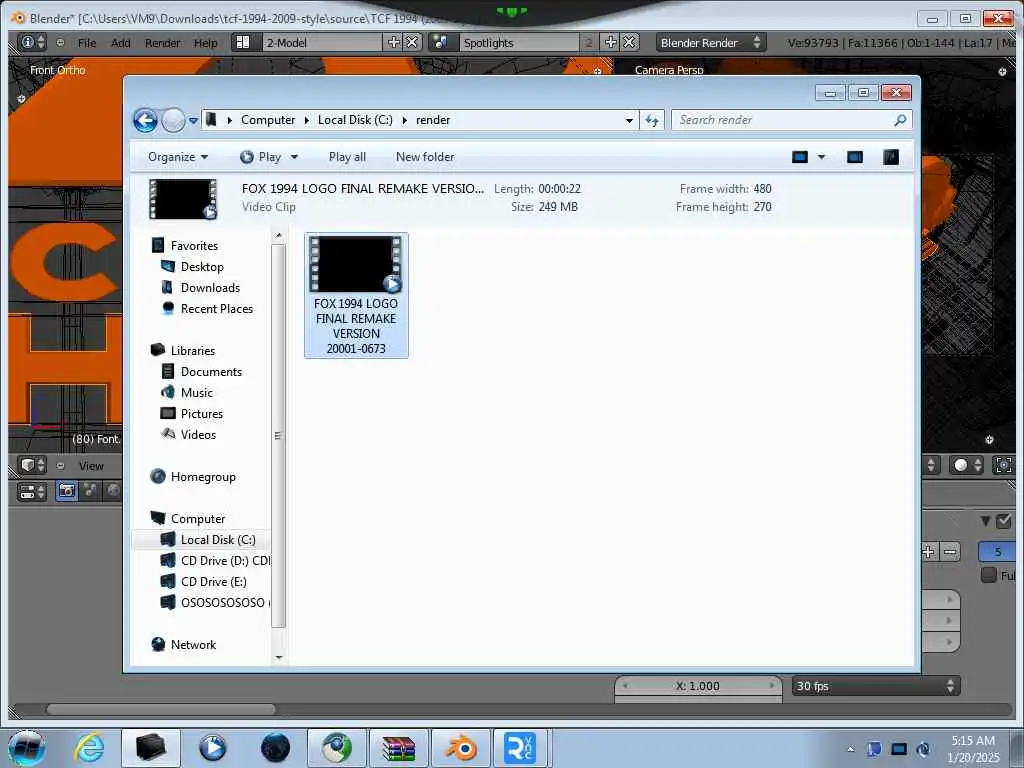This screenshot has width=1024, height=768.
Task: Select Local Disk (C:) breadcrumb
Action: [x=355, y=120]
